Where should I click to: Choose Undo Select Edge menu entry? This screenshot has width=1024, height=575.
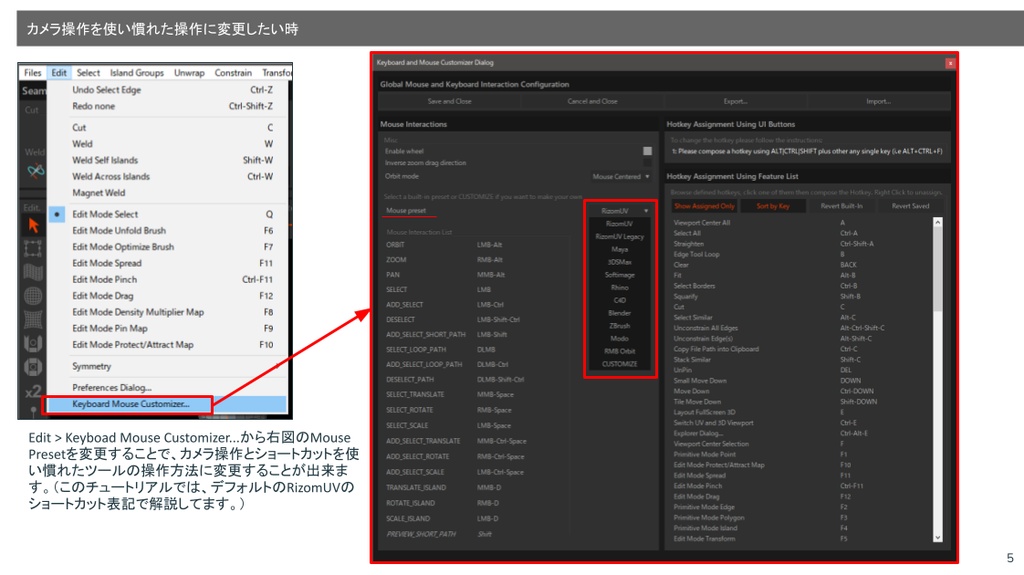(167, 90)
